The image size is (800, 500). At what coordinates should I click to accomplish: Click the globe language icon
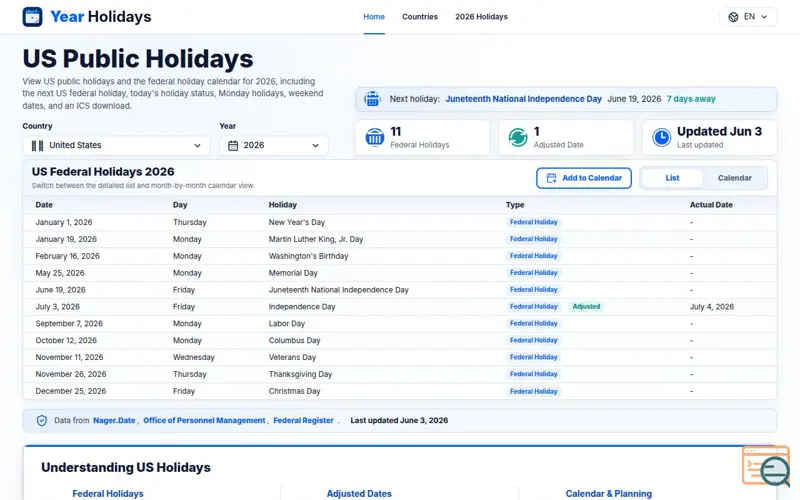coord(733,17)
